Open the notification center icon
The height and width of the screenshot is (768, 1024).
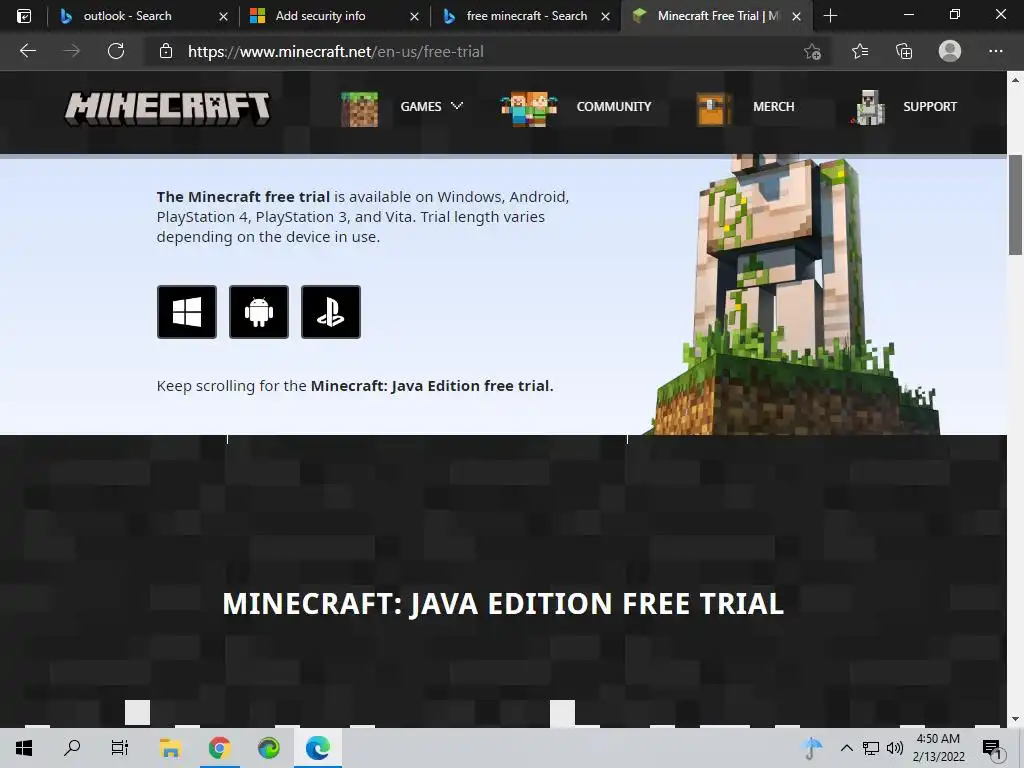992,748
